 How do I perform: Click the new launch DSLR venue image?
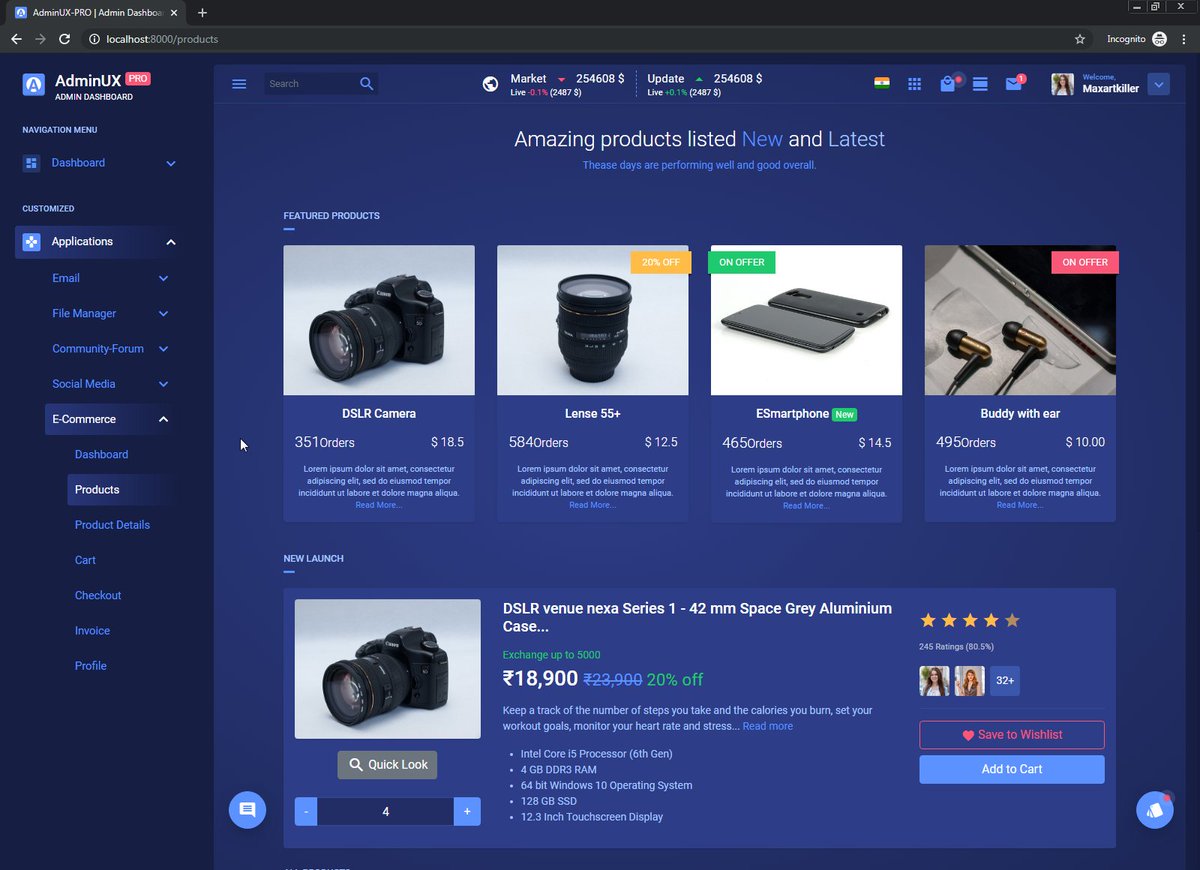[388, 669]
